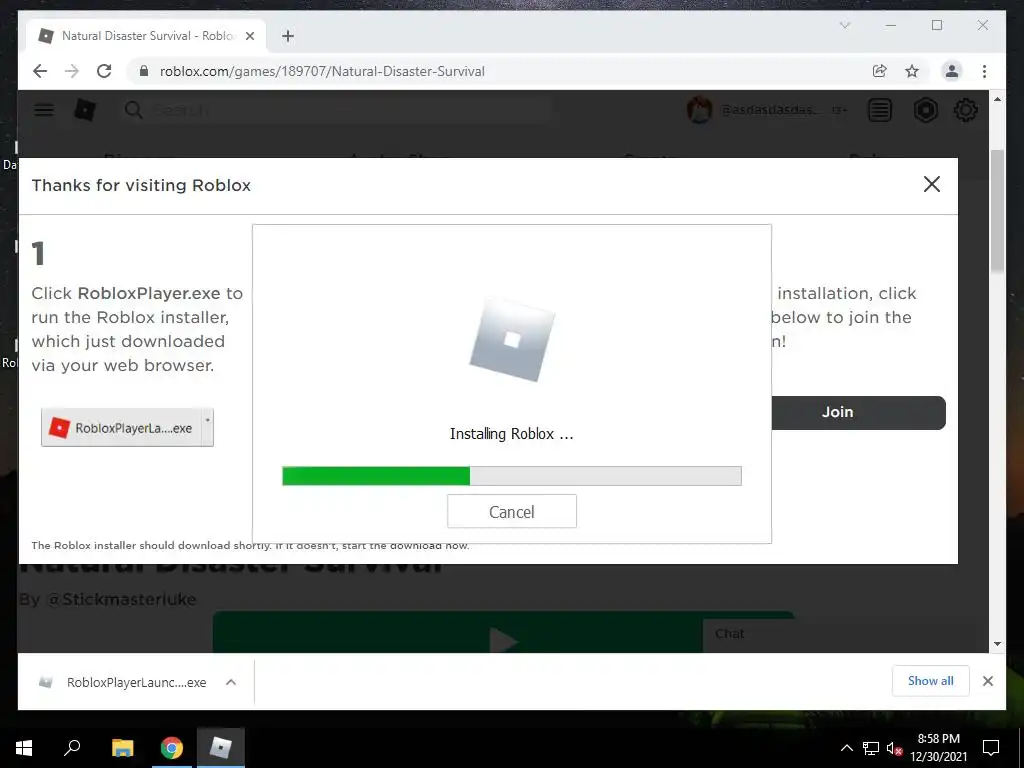The height and width of the screenshot is (768, 1024).
Task: Click the tab search chevron
Action: [x=844, y=25]
